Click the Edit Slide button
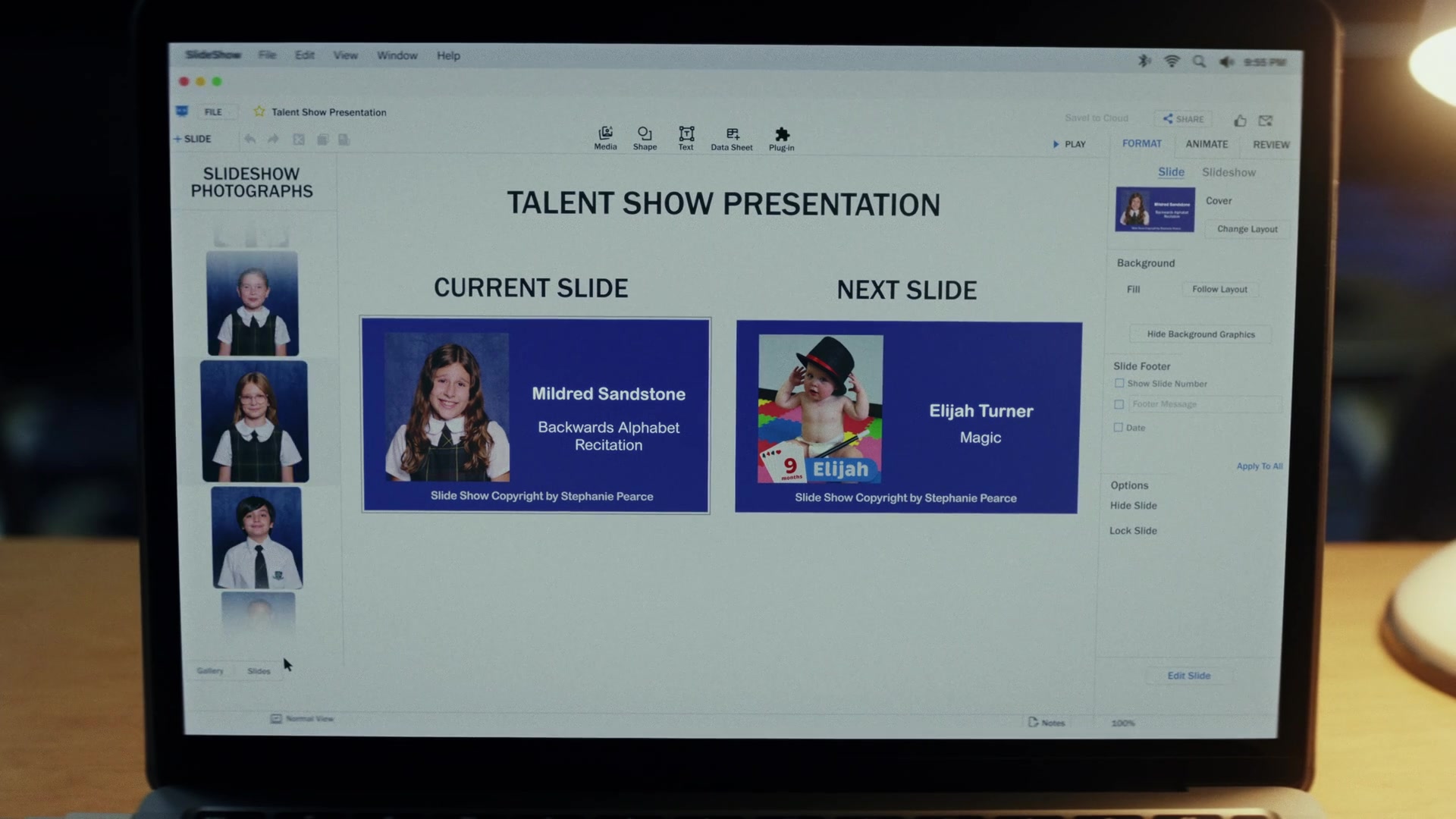This screenshot has width=1456, height=819. pyautogui.click(x=1189, y=676)
